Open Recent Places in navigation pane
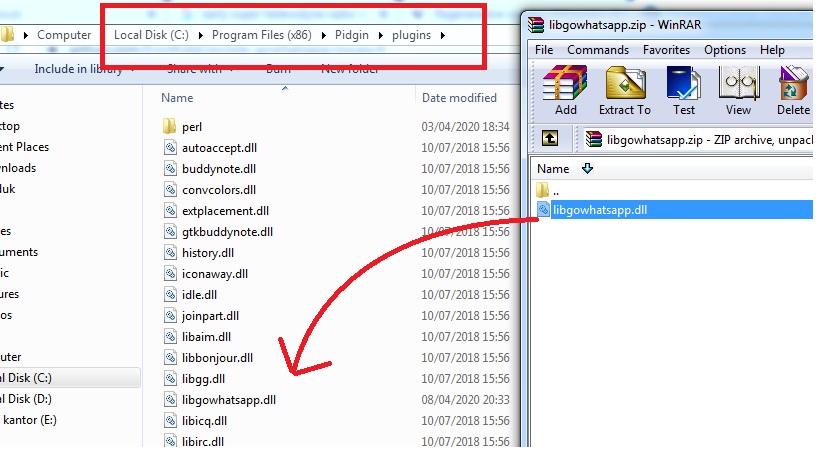 click(24, 147)
